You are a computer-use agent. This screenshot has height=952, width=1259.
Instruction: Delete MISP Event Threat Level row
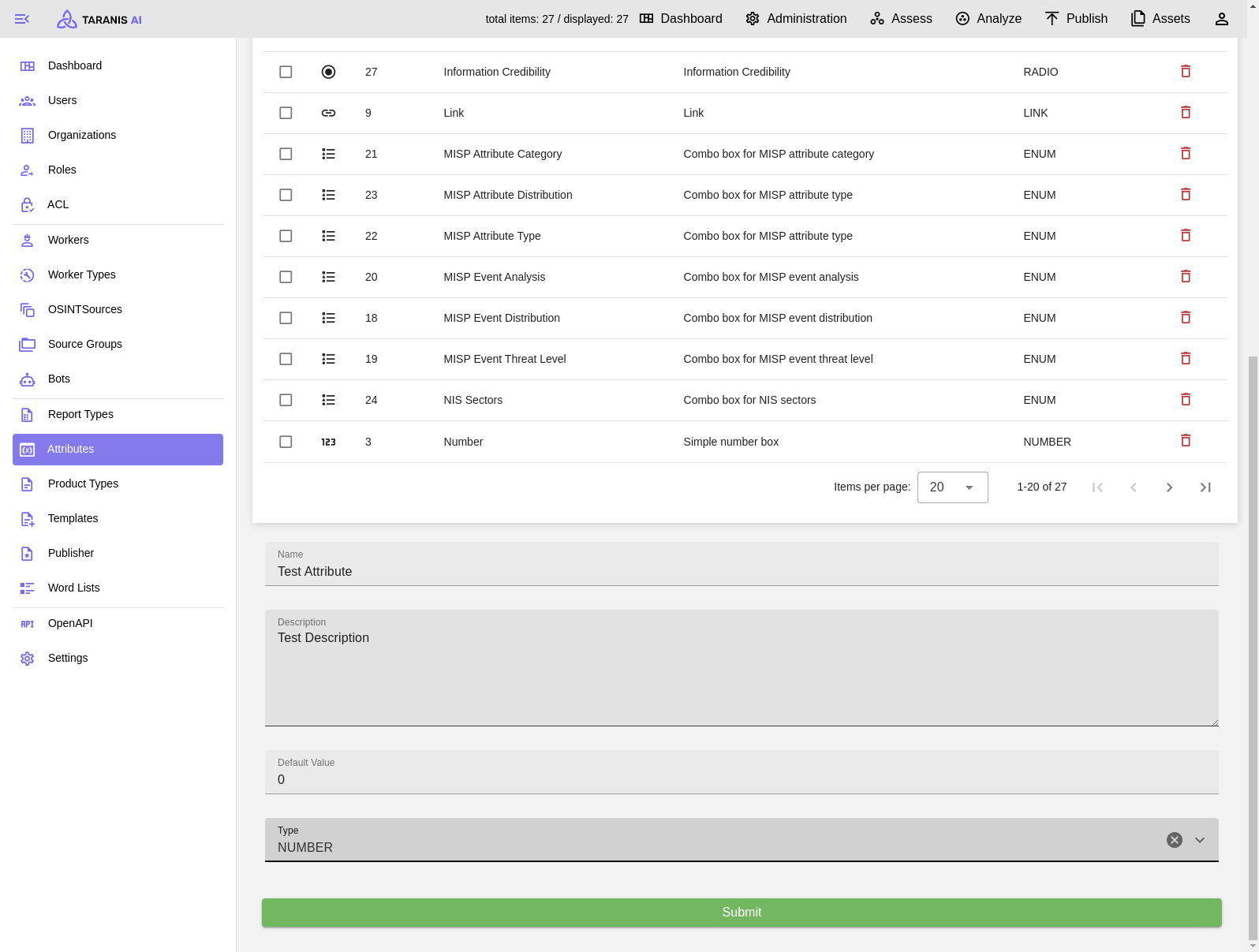(x=1185, y=359)
